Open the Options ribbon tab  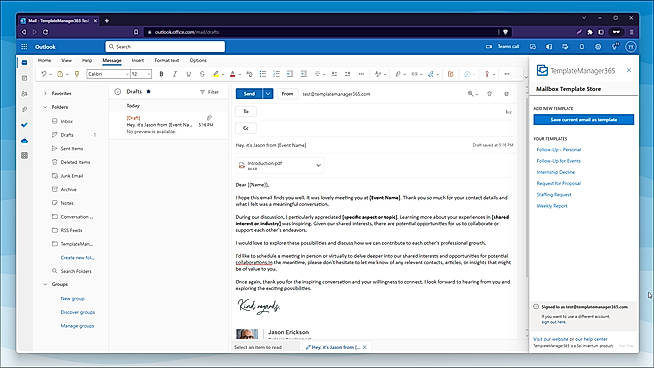198,60
